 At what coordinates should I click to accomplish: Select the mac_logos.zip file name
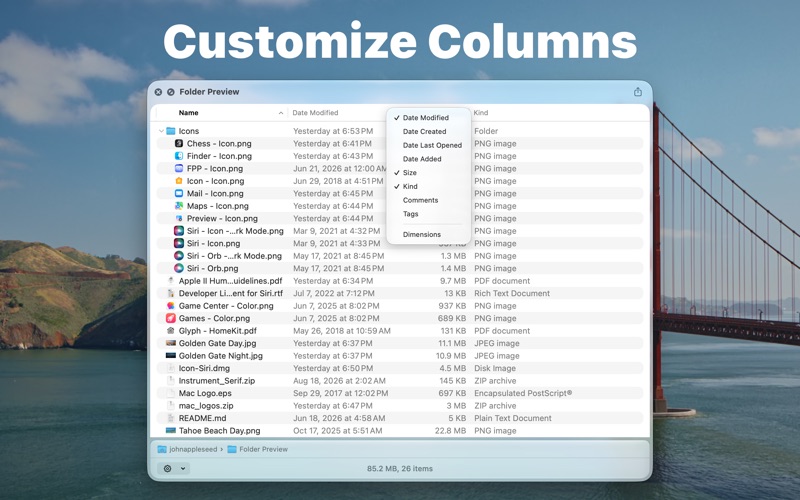coord(206,406)
